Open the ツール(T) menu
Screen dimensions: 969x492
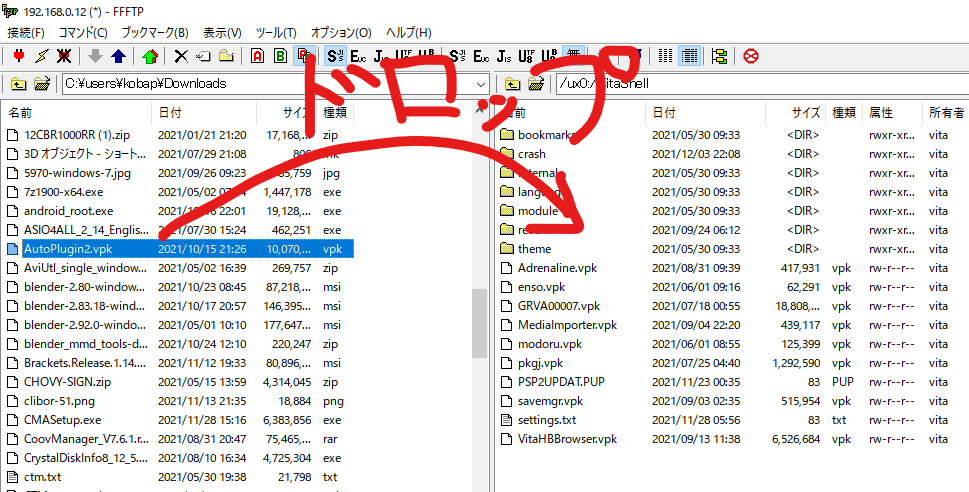276,33
